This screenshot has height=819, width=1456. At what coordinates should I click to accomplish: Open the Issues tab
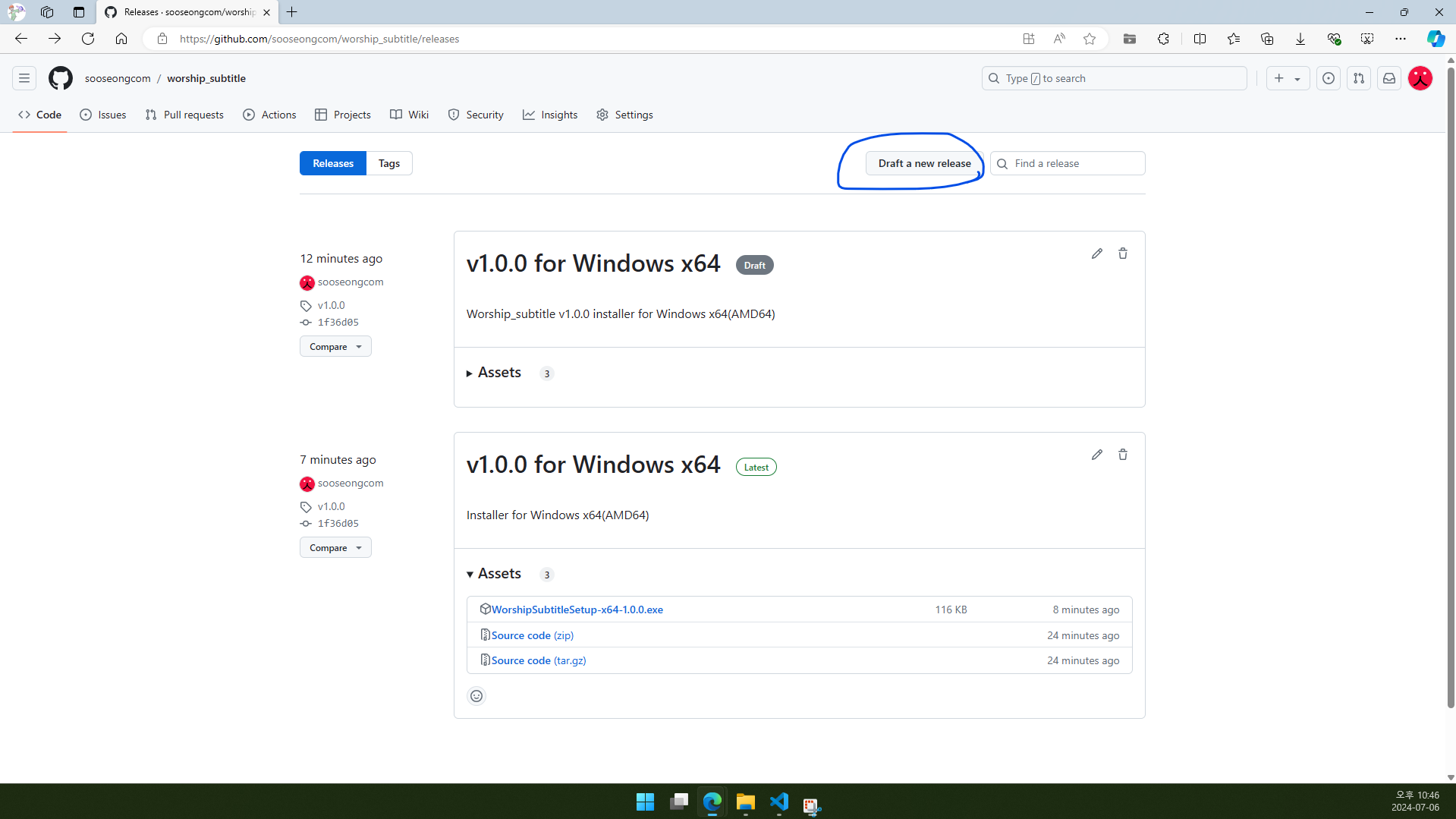(x=103, y=115)
